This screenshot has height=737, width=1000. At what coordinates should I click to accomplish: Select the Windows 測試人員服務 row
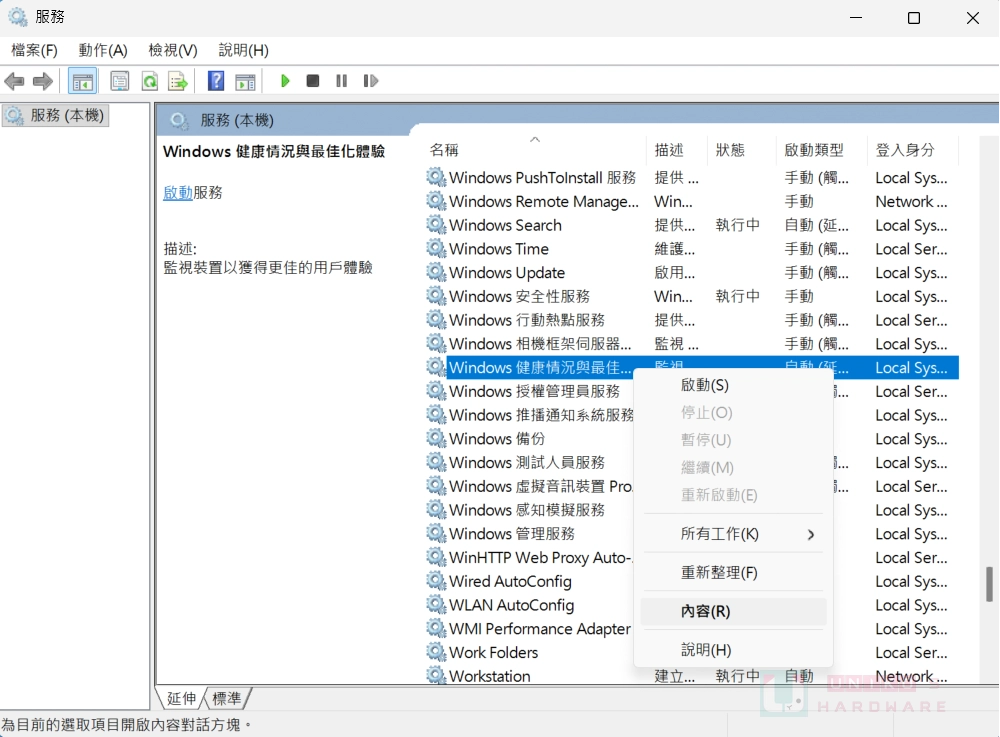click(529, 462)
